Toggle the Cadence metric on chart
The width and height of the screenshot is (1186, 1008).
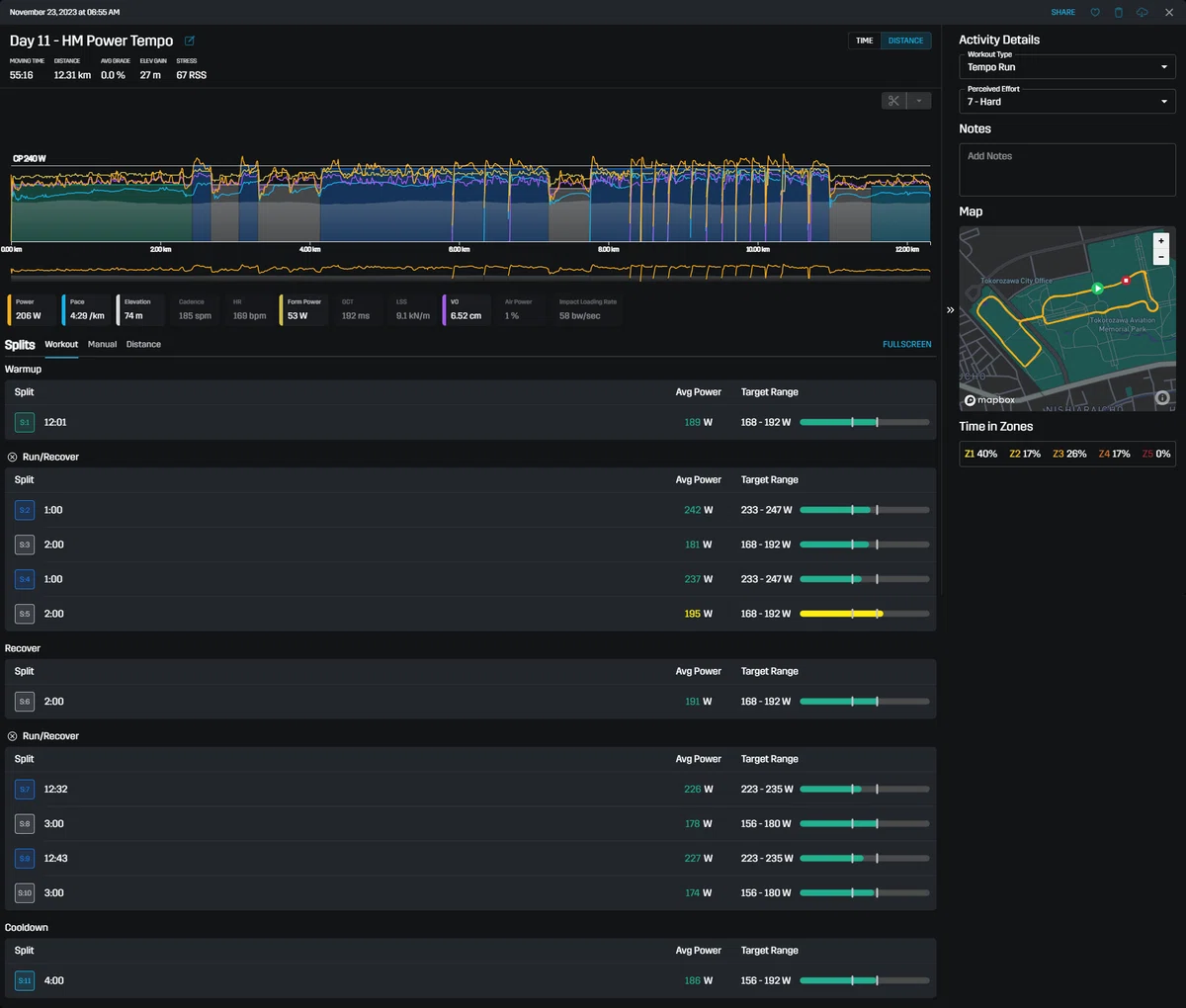coord(195,309)
